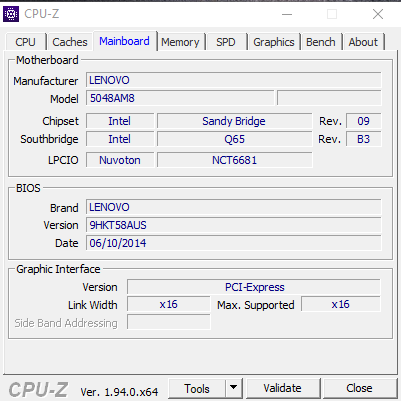Screen dimensions: 401x401
Task: Click the Motherboard group title
Action: click(47, 60)
